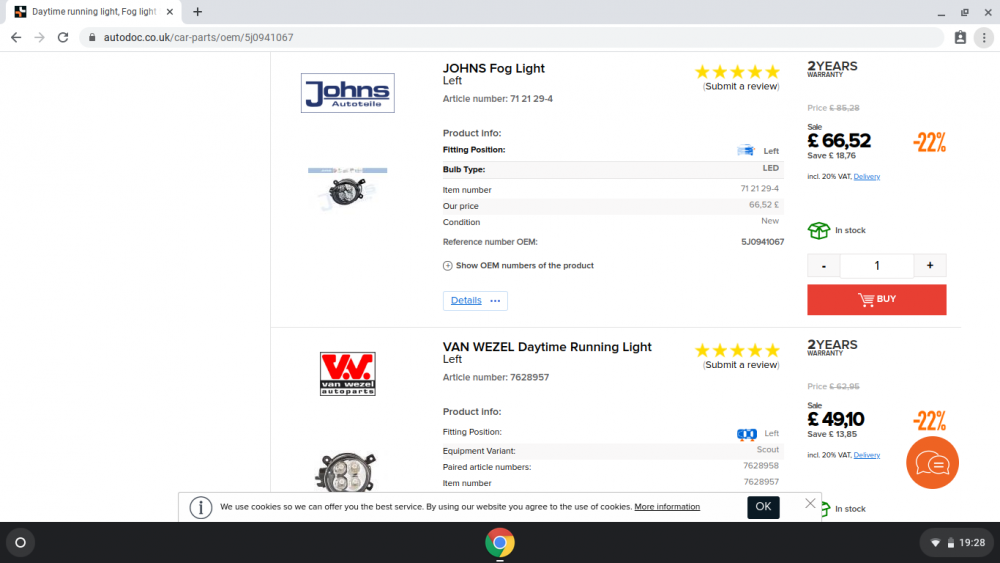Screen dimensions: 1000x563
Task: Click the Chrome icon on the shelf
Action: tap(500, 543)
